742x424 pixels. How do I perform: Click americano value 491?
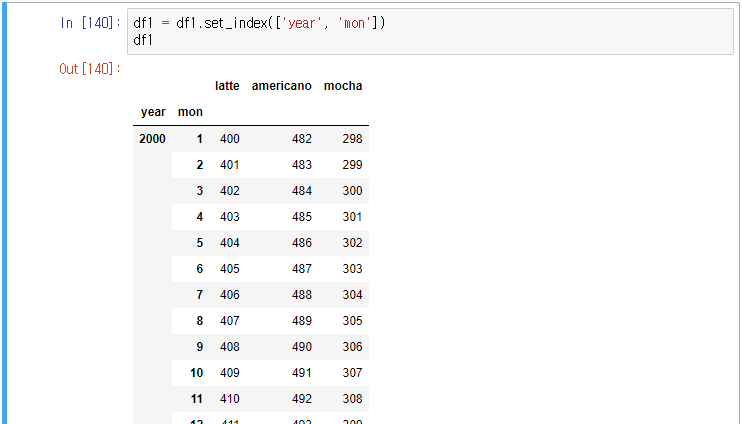[302, 373]
